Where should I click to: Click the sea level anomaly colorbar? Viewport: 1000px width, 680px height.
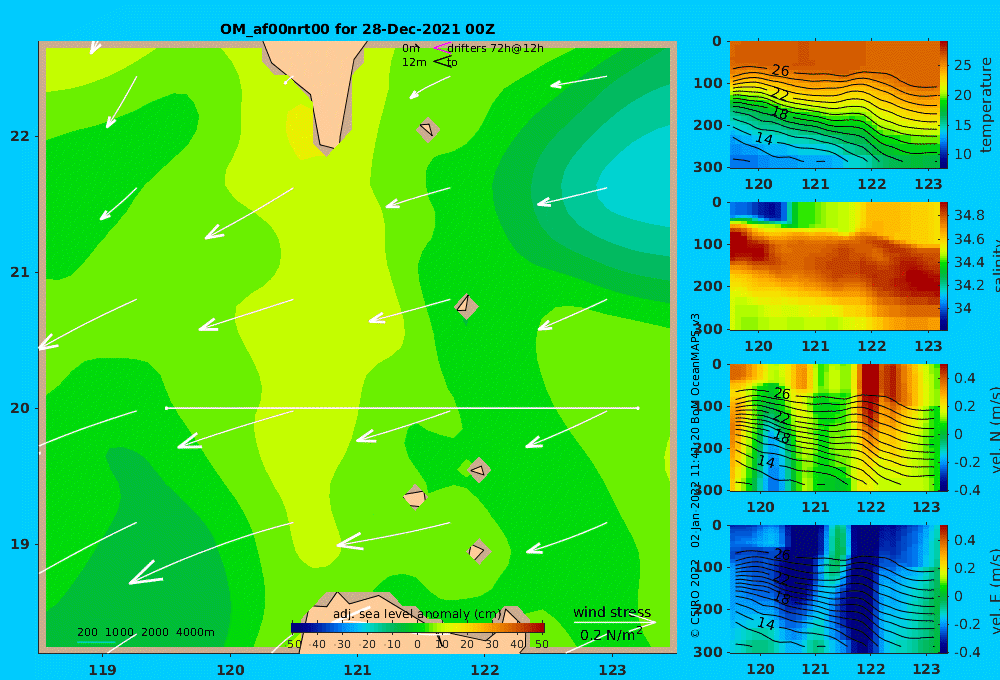(418, 628)
